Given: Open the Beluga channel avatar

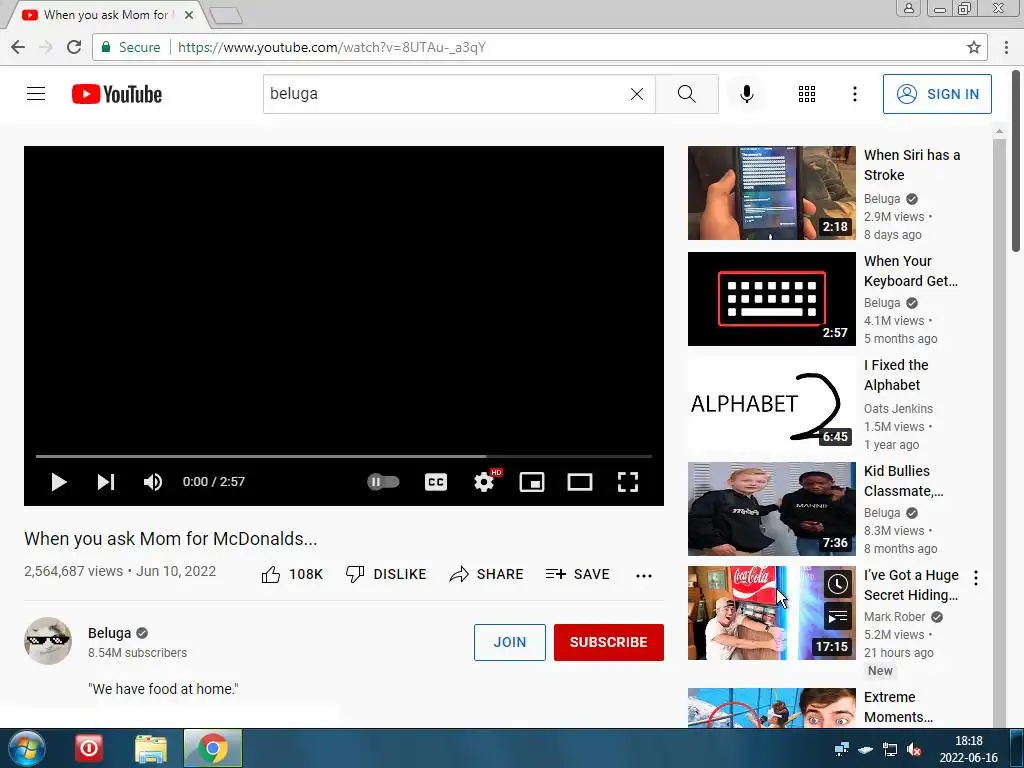Looking at the screenshot, I should click(48, 641).
